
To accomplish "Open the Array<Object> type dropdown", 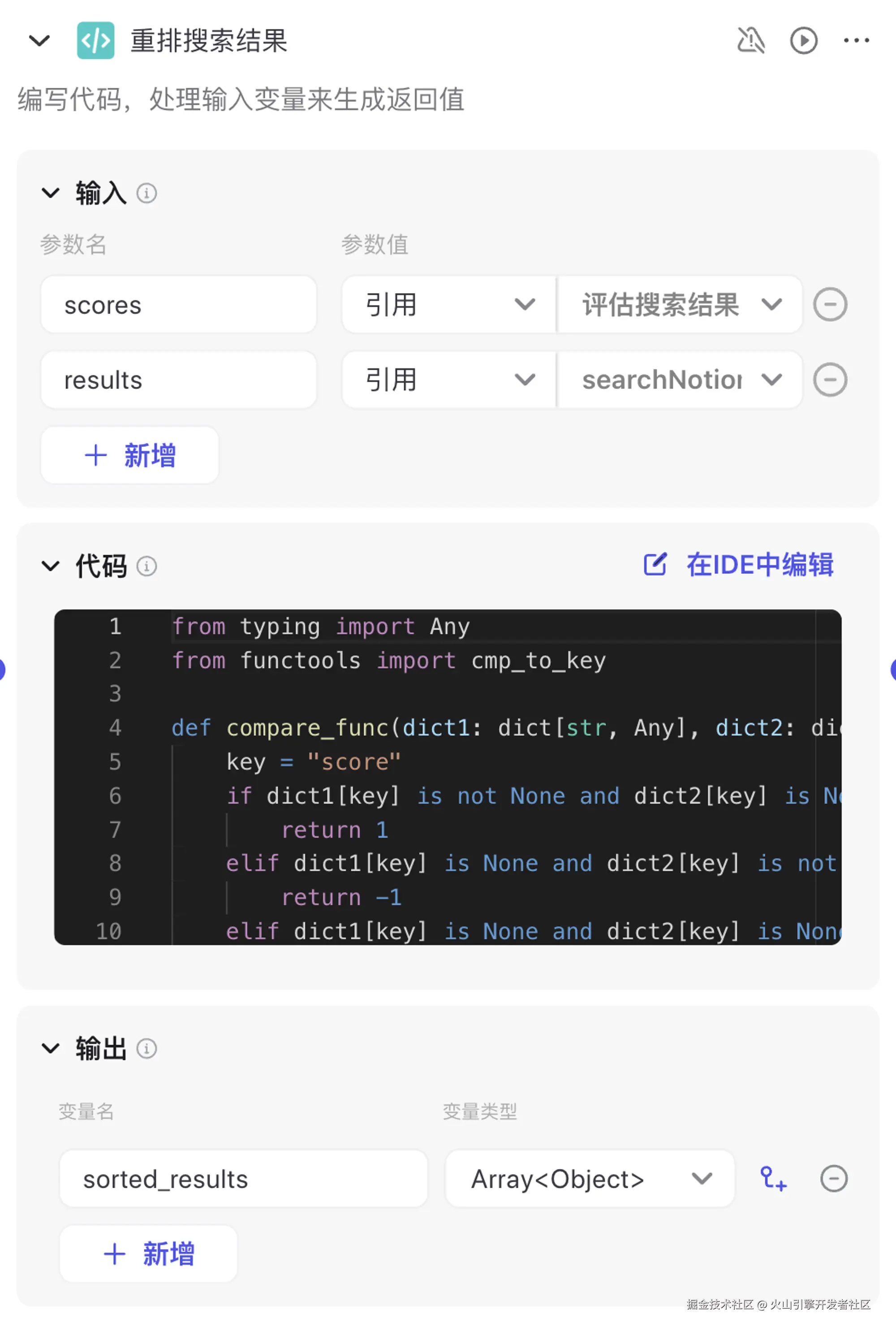I will tap(590, 1178).
